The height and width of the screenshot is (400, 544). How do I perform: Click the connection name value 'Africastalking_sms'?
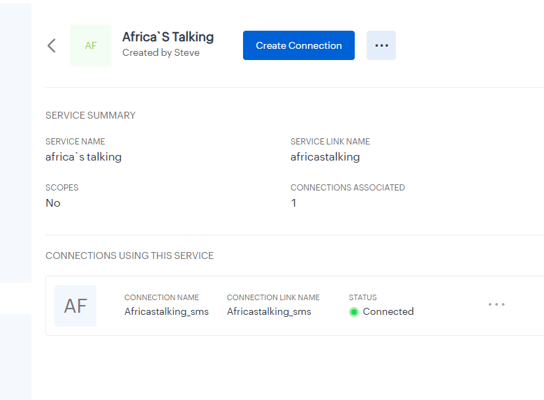tap(167, 312)
